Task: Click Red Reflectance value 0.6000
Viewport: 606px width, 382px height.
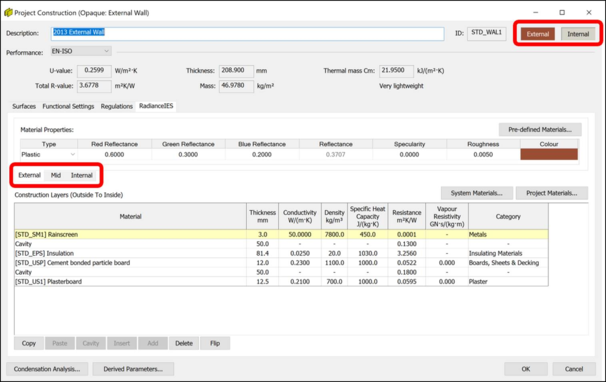Action: coord(114,154)
